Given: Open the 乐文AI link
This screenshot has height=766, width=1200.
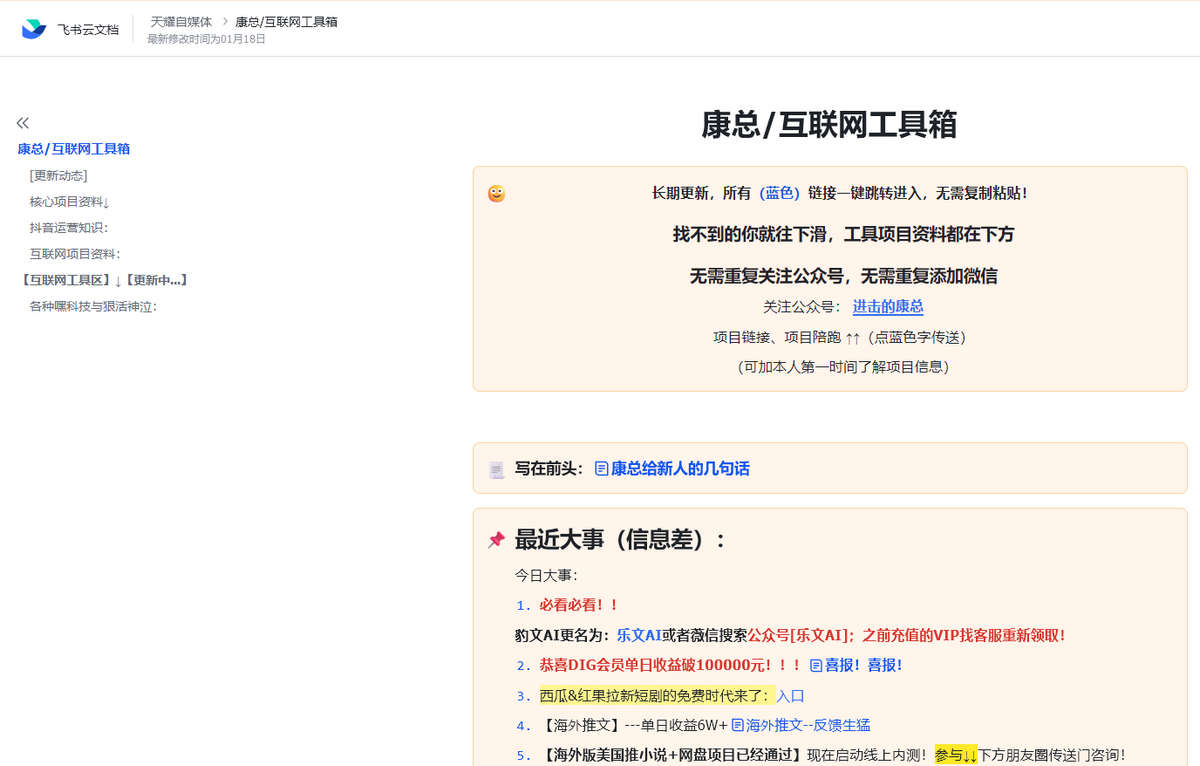Looking at the screenshot, I should click(639, 635).
